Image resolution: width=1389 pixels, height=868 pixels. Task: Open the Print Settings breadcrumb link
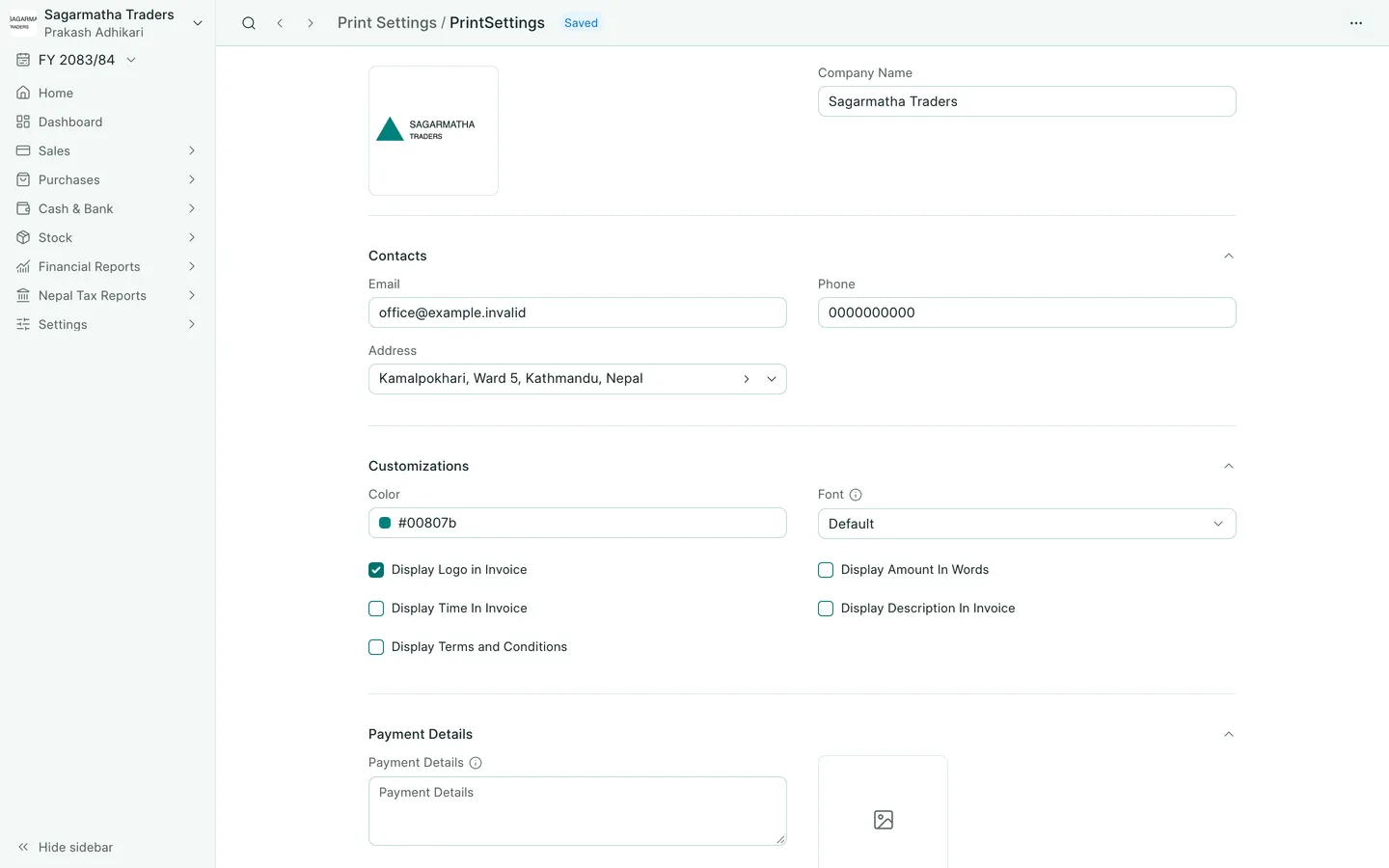(387, 23)
